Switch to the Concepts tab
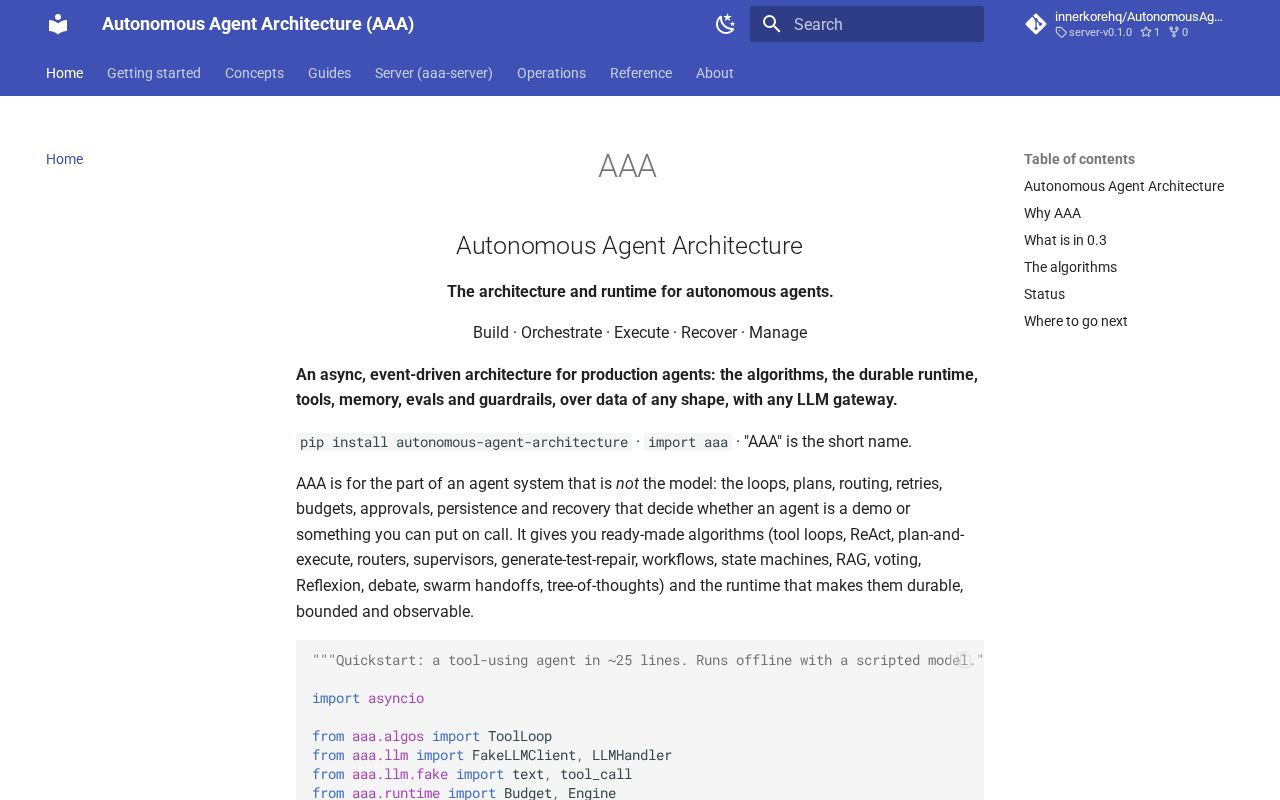The image size is (1280, 800). 254,73
